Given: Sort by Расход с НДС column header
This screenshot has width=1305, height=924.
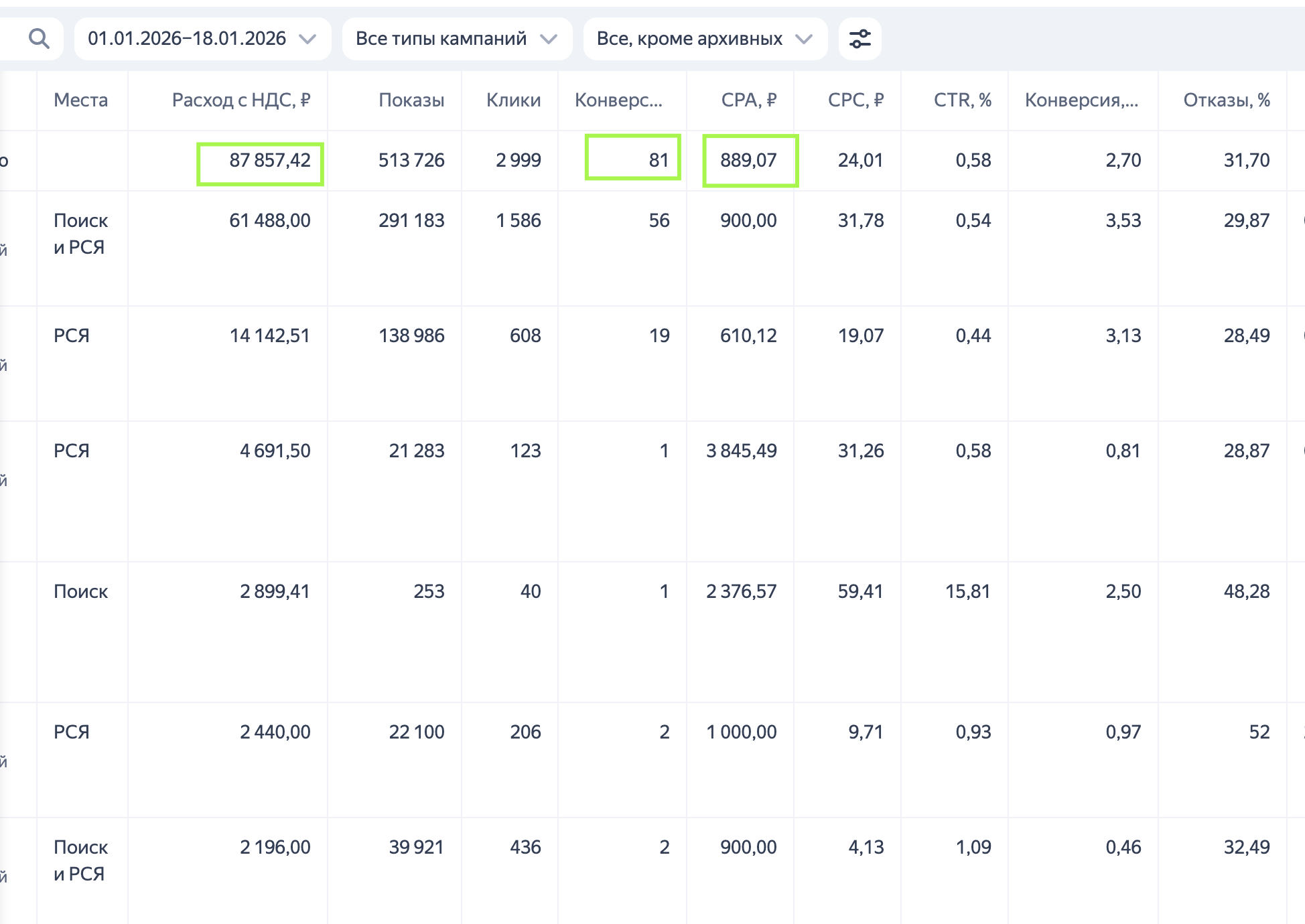Looking at the screenshot, I should click(241, 100).
